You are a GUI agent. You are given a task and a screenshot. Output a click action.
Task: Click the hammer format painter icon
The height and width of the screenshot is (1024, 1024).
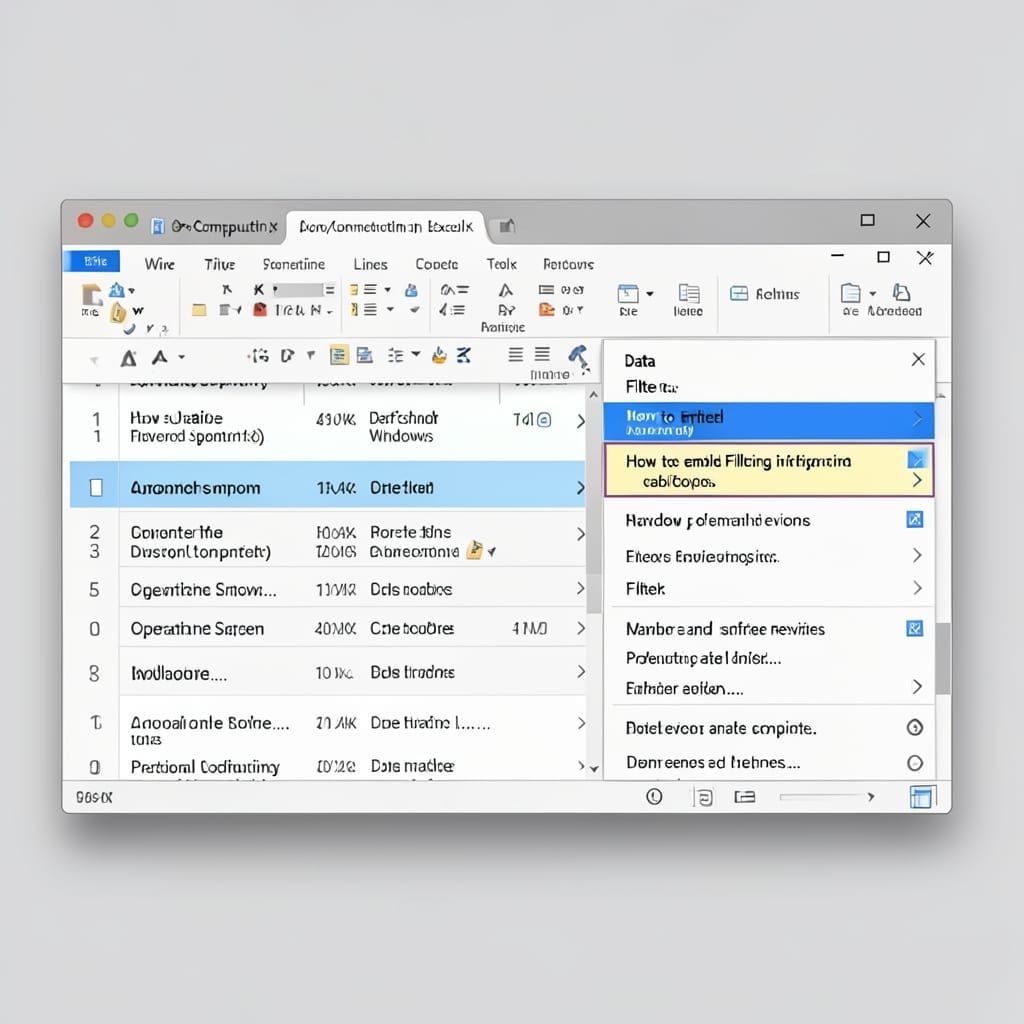click(578, 357)
